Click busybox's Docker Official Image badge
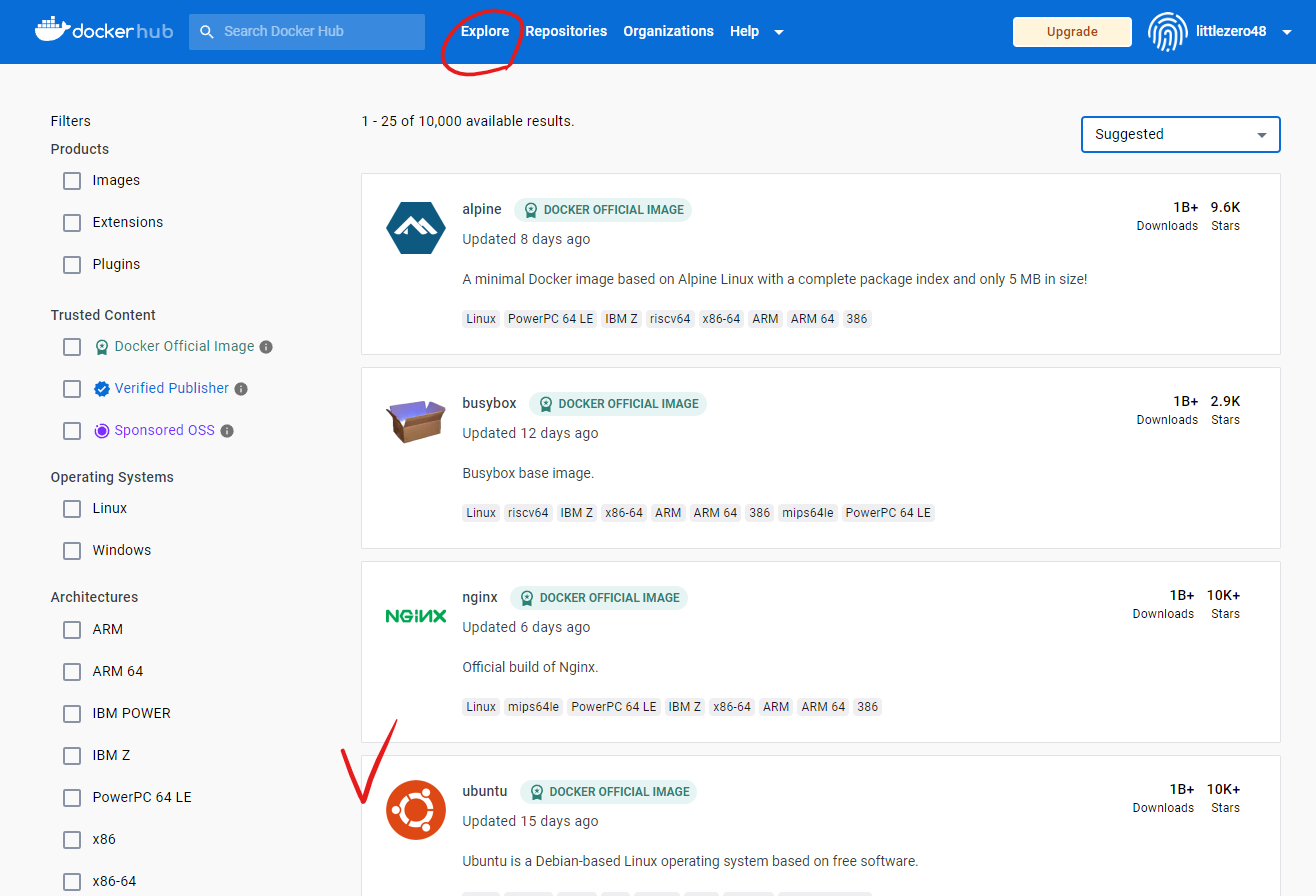Image resolution: width=1316 pixels, height=896 pixels. coord(618,404)
